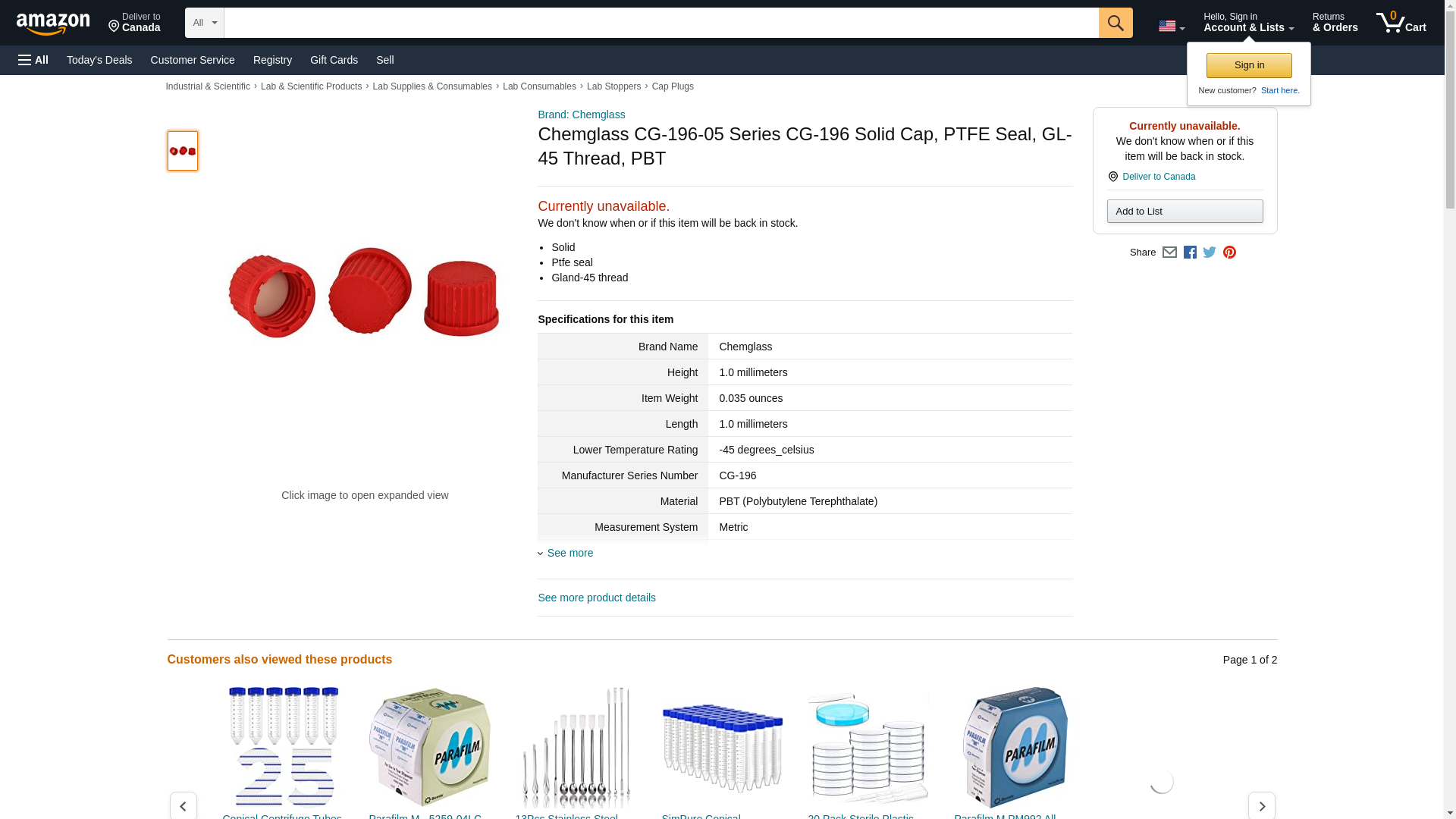Image resolution: width=1456 pixels, height=819 pixels.
Task: Open the All hamburger menu
Action: coord(33,60)
